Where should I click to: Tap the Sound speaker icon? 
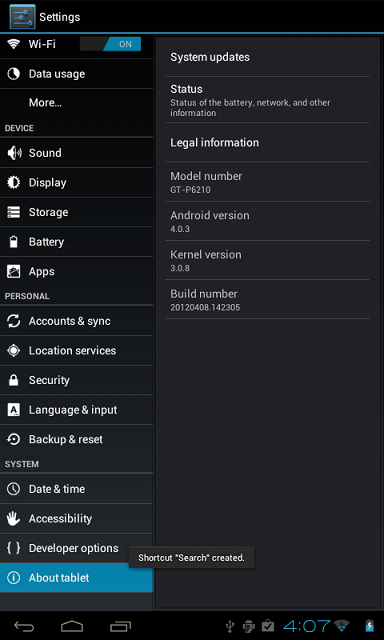[x=14, y=153]
